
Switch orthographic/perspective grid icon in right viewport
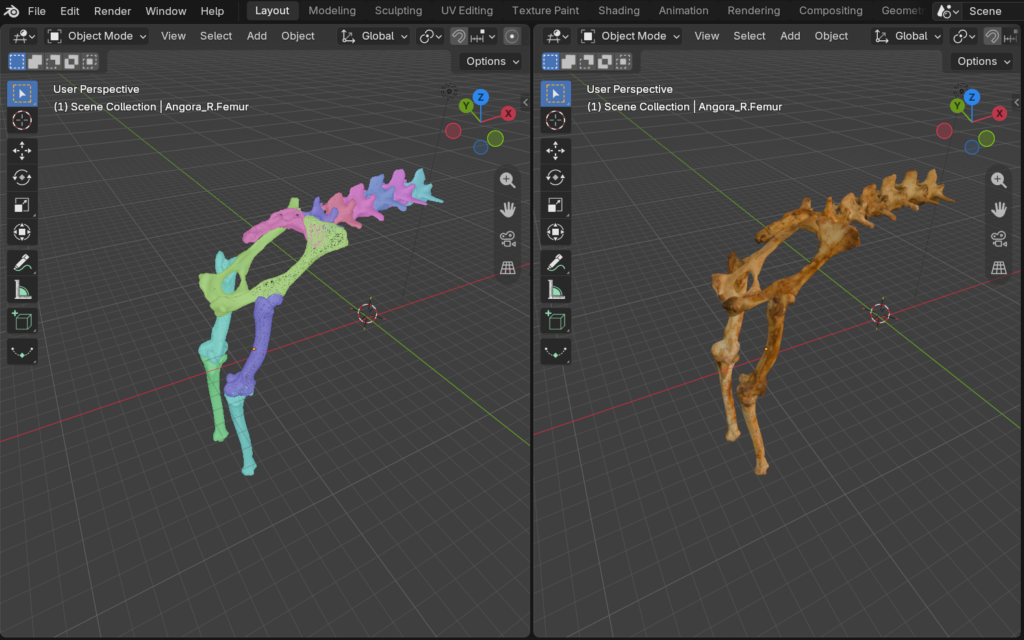pyautogui.click(x=999, y=267)
